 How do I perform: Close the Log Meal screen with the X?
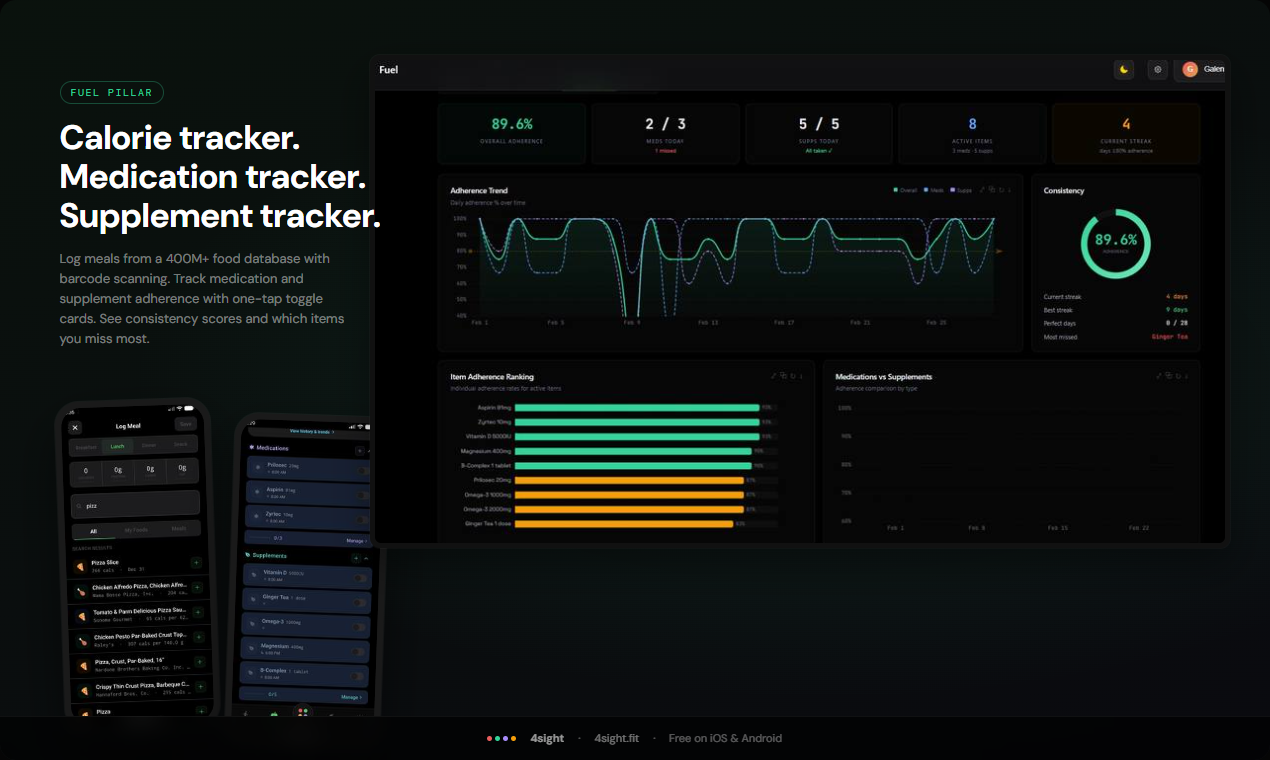point(75,428)
